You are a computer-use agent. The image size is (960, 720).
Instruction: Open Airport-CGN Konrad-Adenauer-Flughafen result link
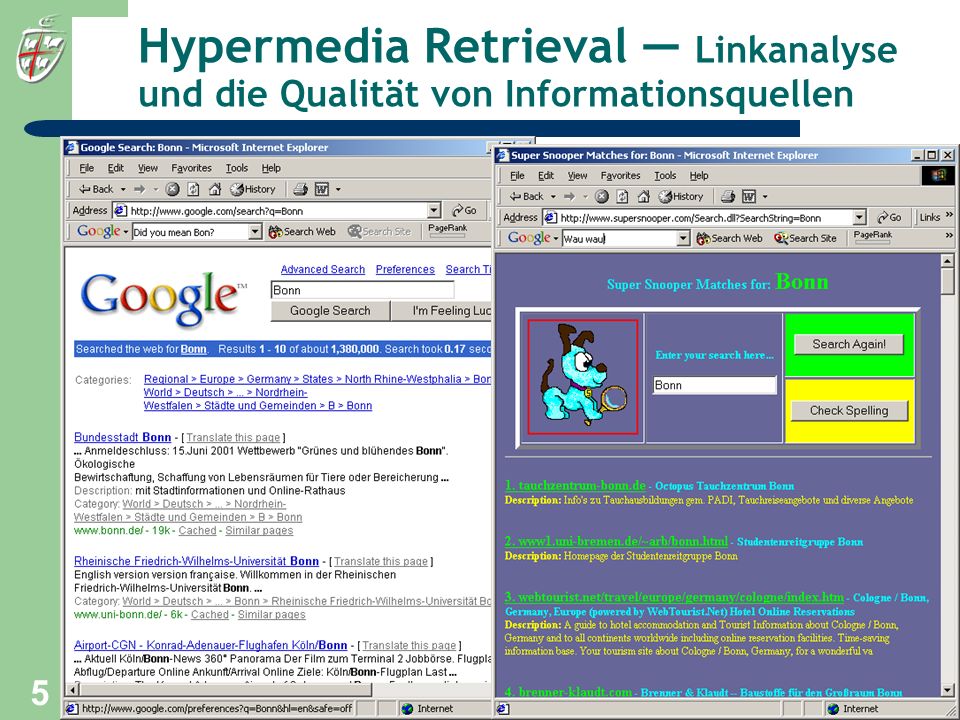(x=211, y=645)
